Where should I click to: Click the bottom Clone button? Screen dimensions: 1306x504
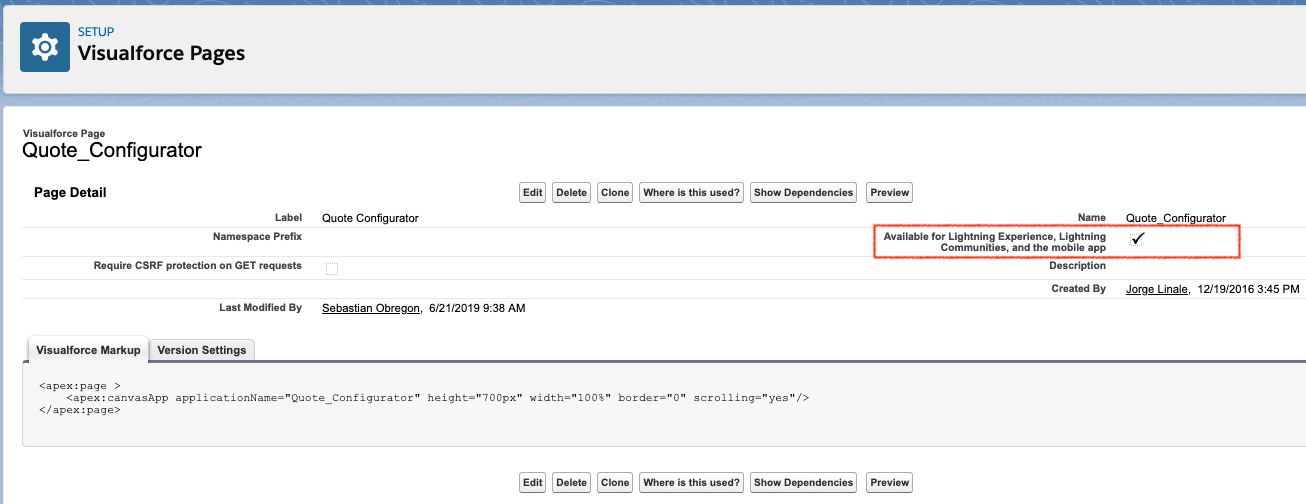(x=616, y=482)
